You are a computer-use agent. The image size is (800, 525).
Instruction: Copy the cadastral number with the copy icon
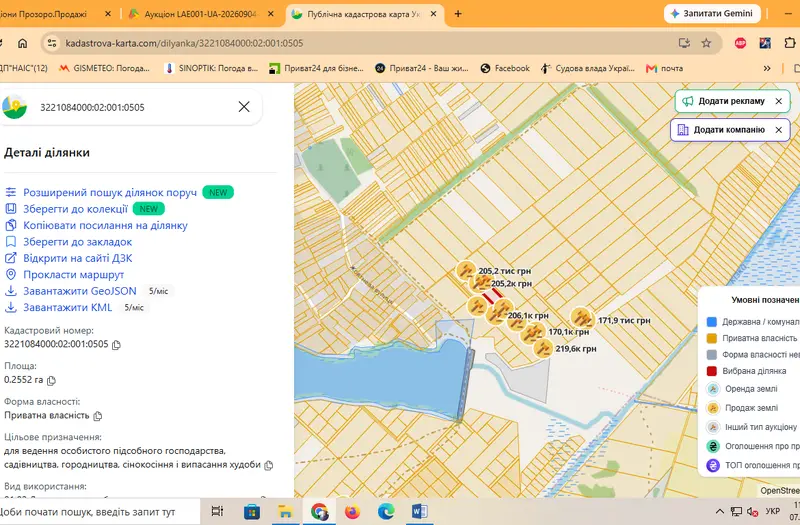point(116,345)
